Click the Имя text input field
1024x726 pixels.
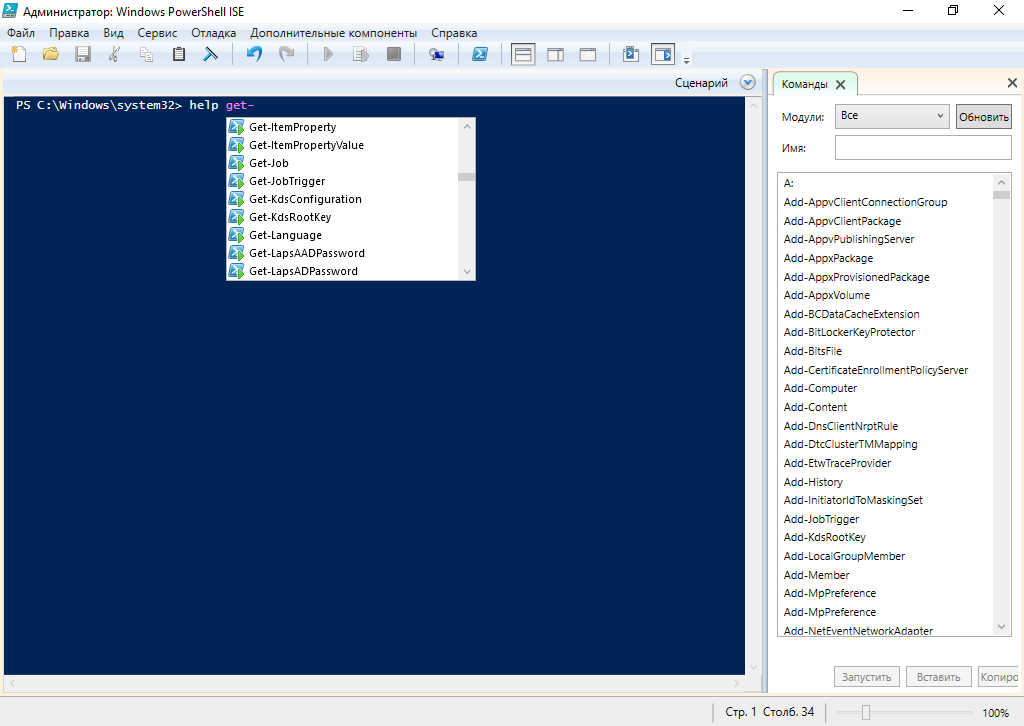click(922, 148)
